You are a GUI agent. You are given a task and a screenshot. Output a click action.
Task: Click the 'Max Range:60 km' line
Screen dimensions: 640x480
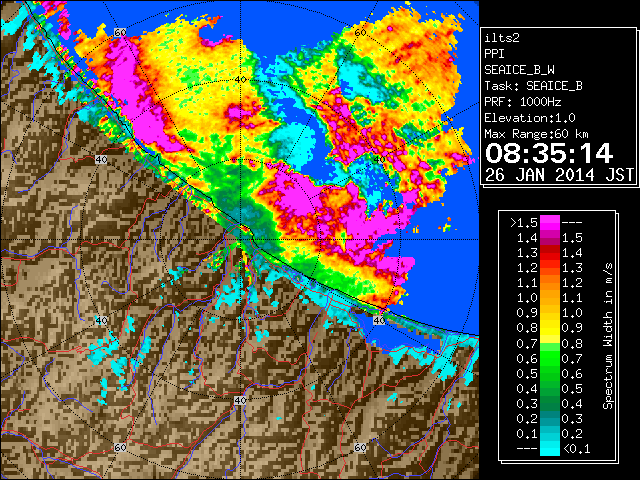(x=536, y=134)
